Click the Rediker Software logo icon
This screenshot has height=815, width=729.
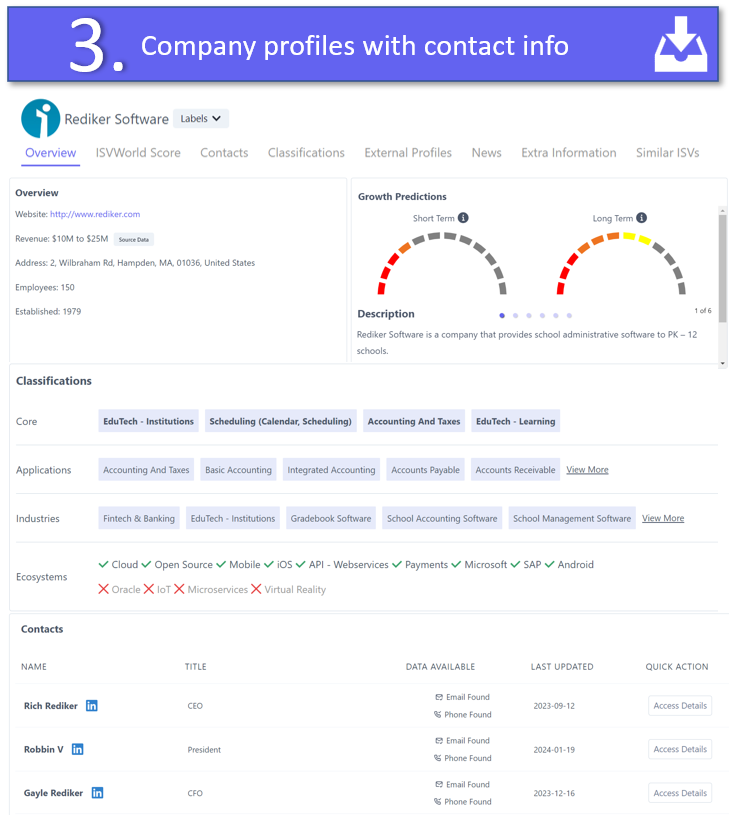pyautogui.click(x=41, y=119)
